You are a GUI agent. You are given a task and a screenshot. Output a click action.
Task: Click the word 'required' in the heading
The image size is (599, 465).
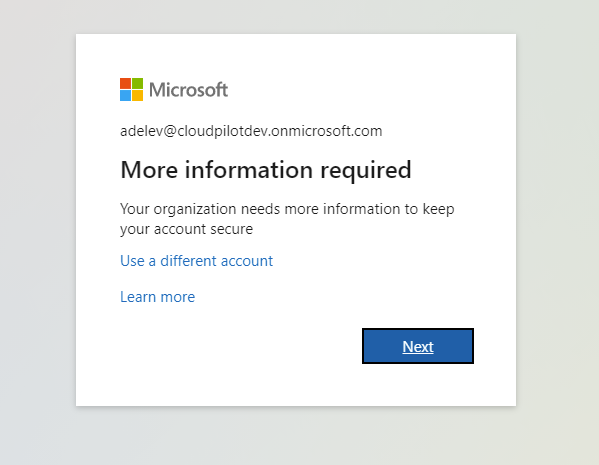point(366,171)
